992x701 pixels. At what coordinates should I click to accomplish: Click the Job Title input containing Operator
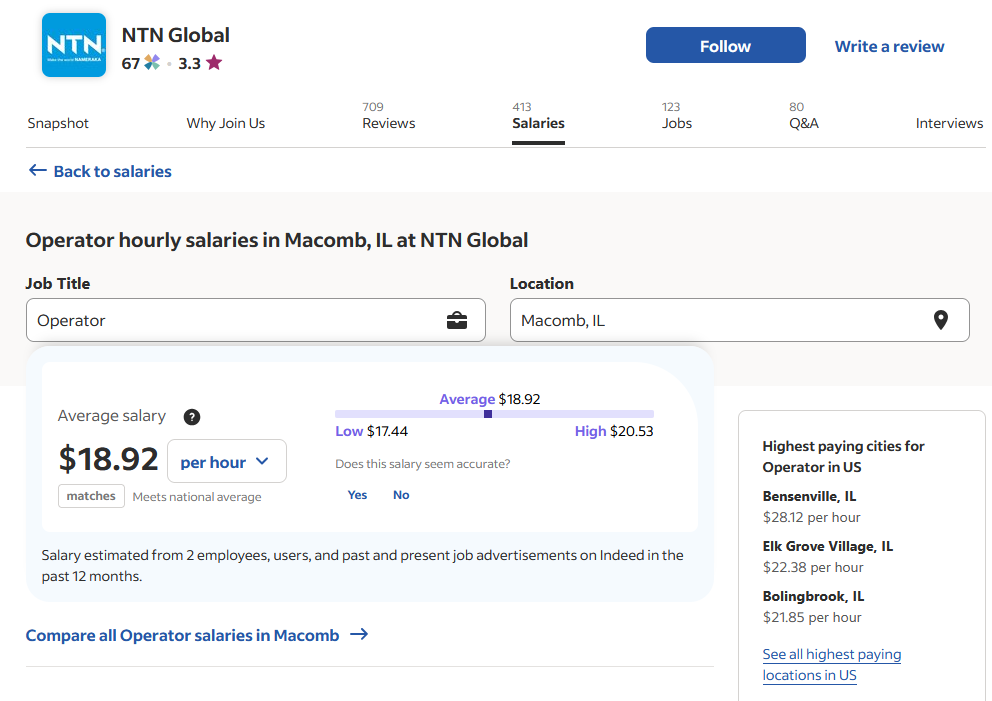click(x=256, y=320)
